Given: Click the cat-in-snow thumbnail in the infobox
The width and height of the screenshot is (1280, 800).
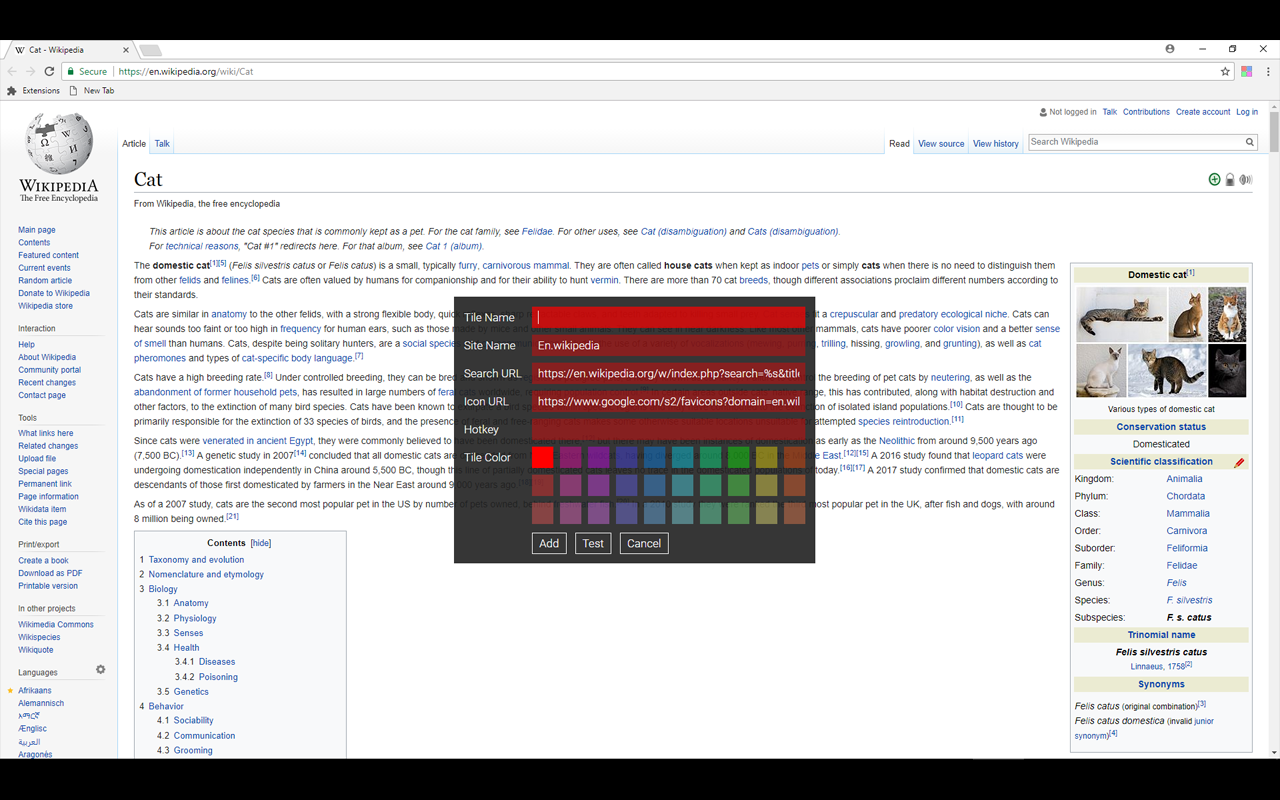Looking at the screenshot, I should click(x=1167, y=370).
